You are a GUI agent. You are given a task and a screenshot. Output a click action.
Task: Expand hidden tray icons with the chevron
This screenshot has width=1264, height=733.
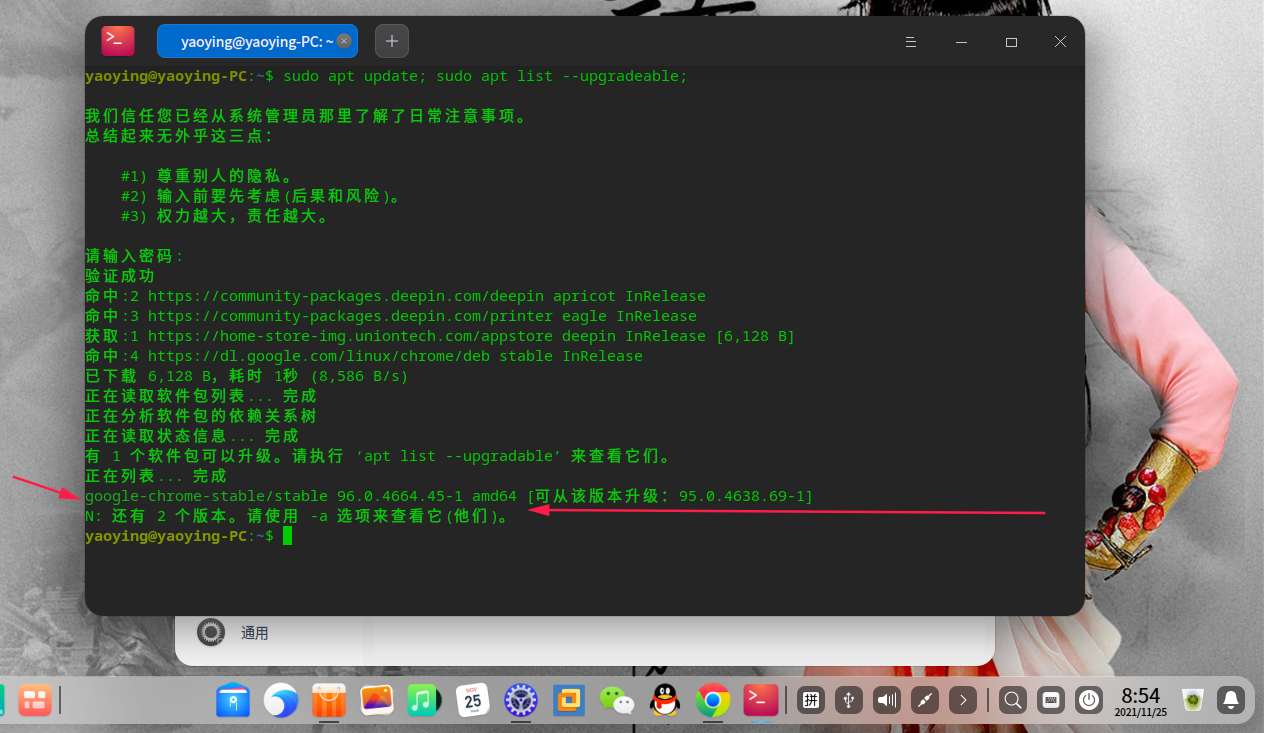point(962,700)
